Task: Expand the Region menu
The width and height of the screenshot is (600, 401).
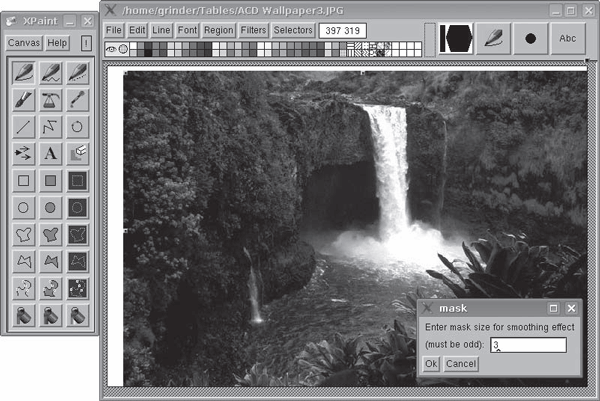Action: click(218, 30)
